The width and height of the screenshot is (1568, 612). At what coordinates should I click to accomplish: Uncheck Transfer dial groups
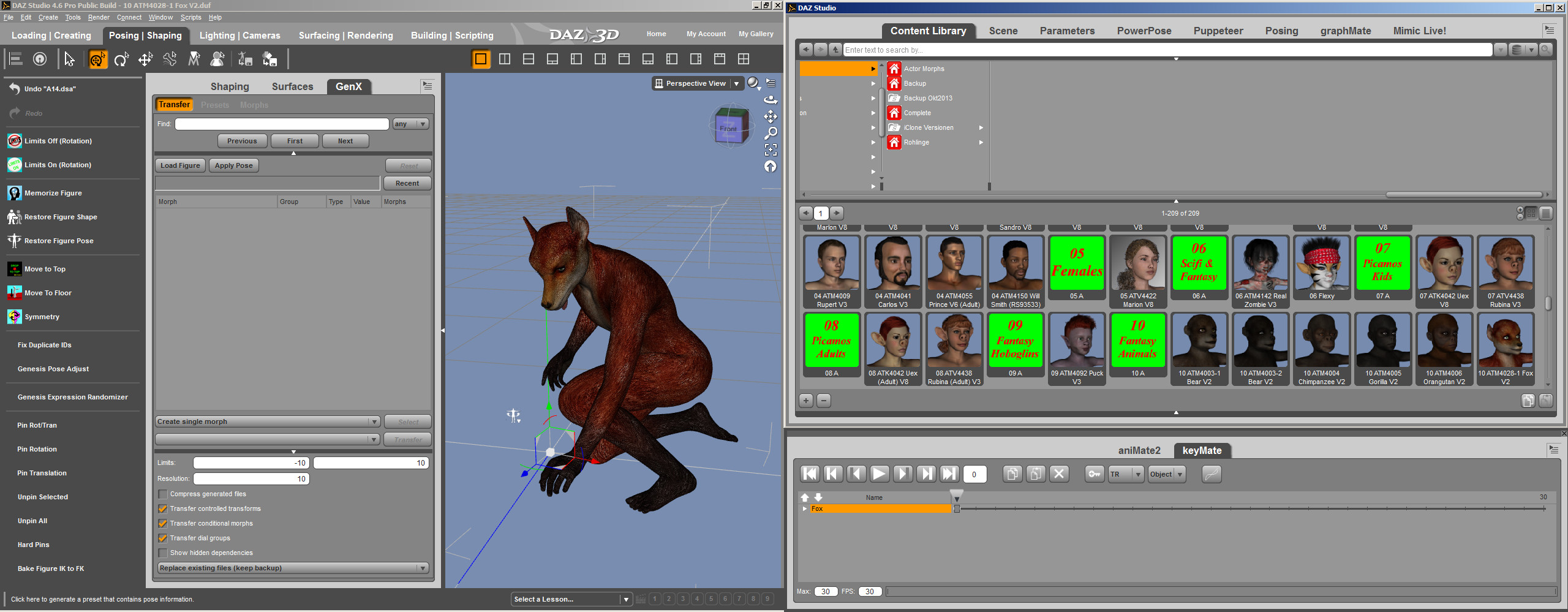pyautogui.click(x=163, y=538)
